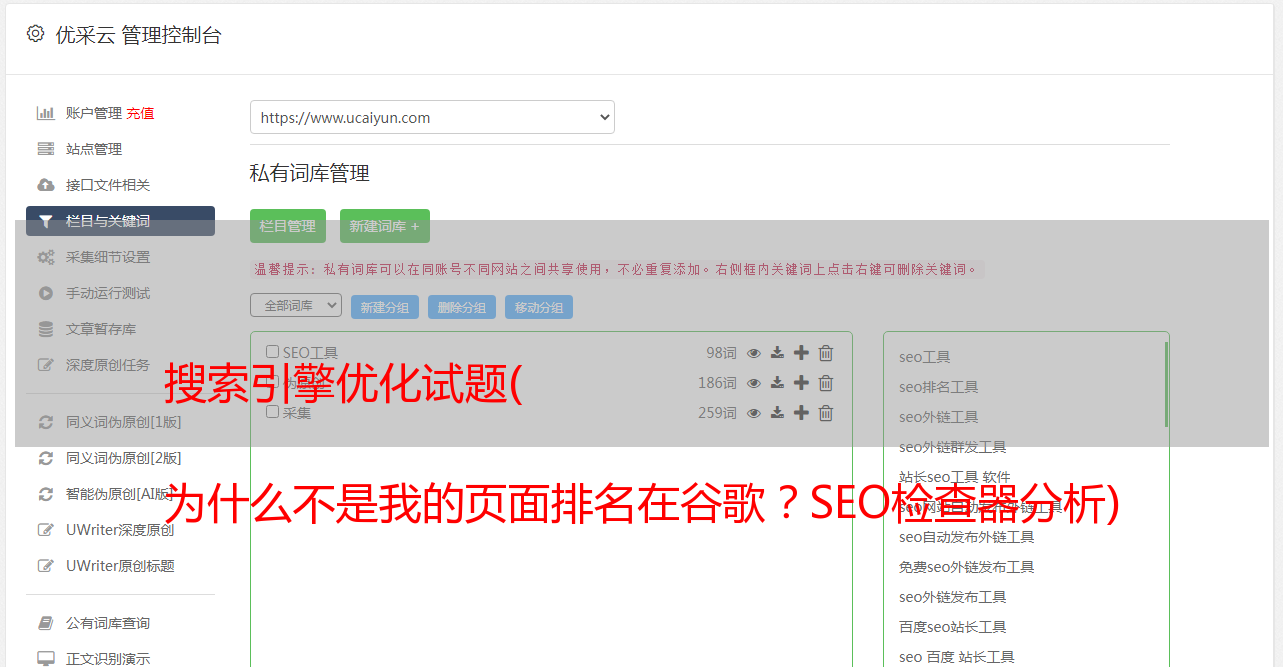Click the eye icon in 186词 row
This screenshot has height=667, width=1283.
754,383
